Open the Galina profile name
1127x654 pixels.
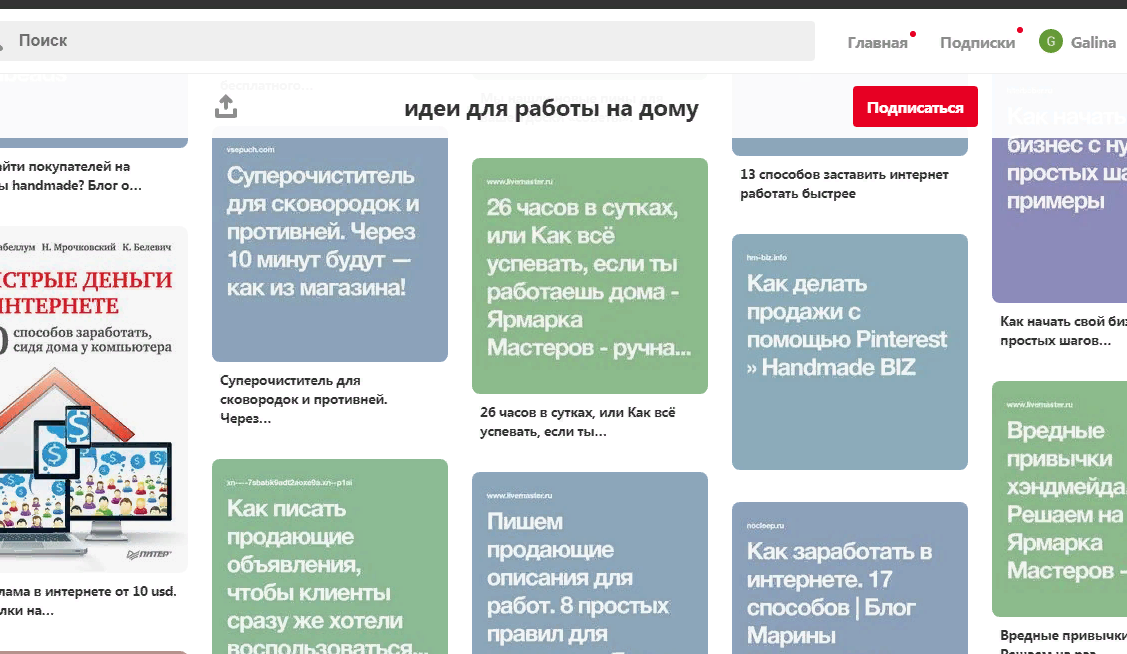pyautogui.click(x=1093, y=42)
